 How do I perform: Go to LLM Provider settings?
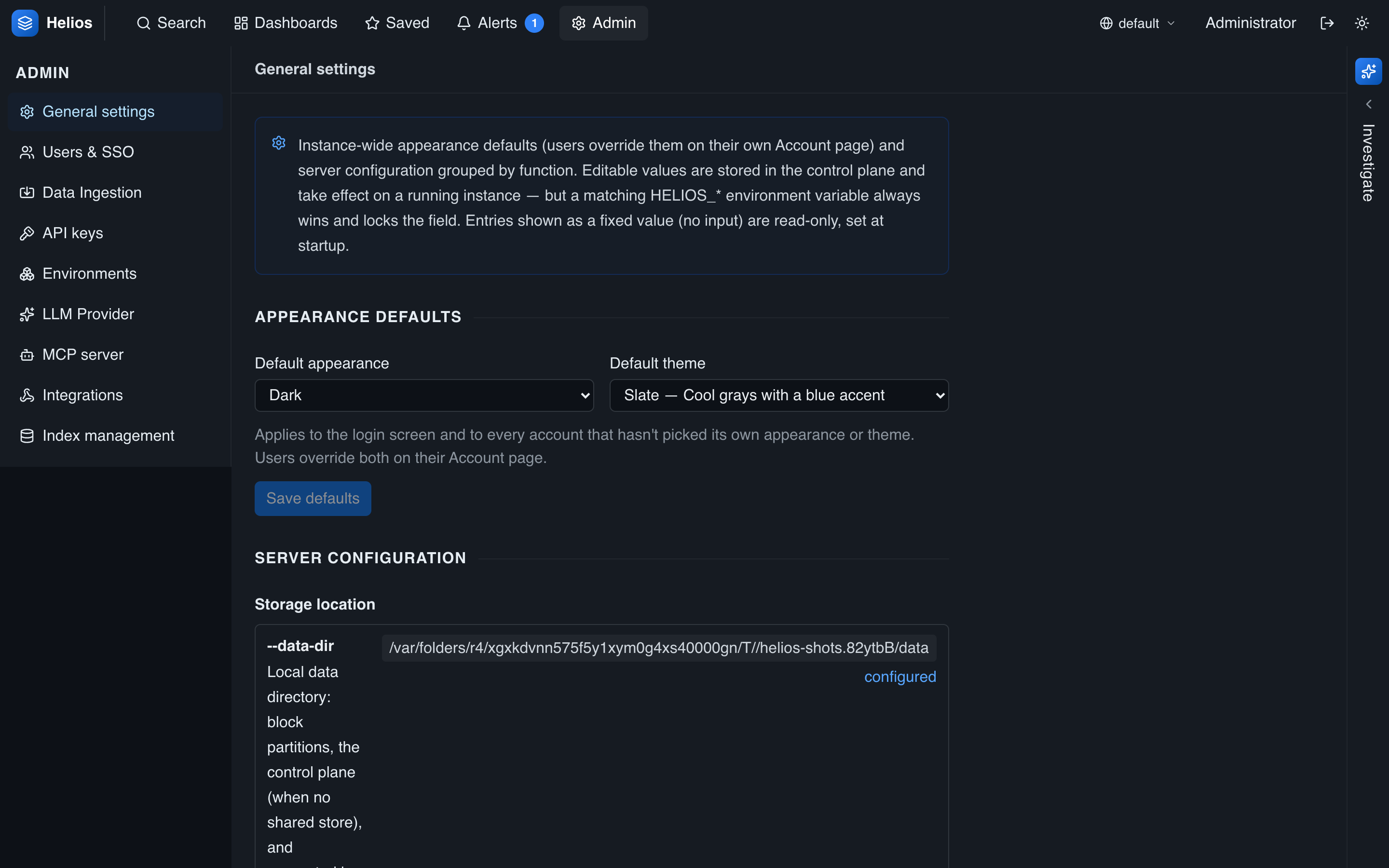point(115,314)
